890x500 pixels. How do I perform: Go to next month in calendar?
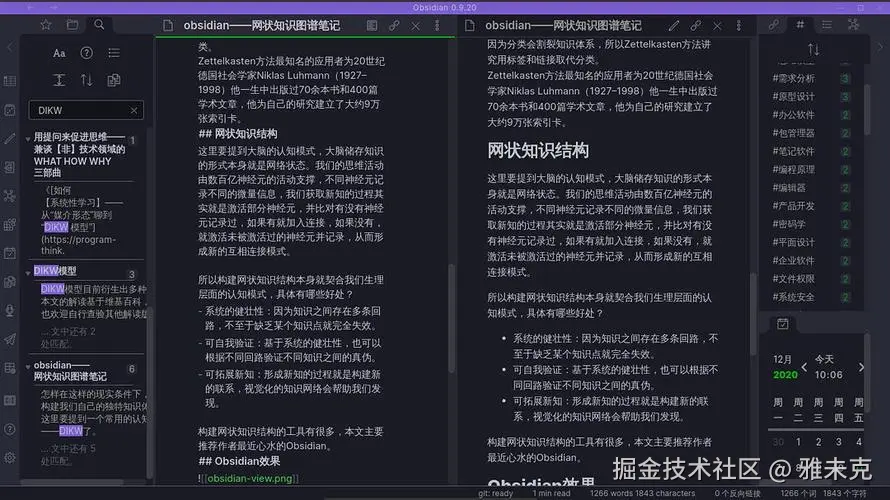tap(861, 367)
